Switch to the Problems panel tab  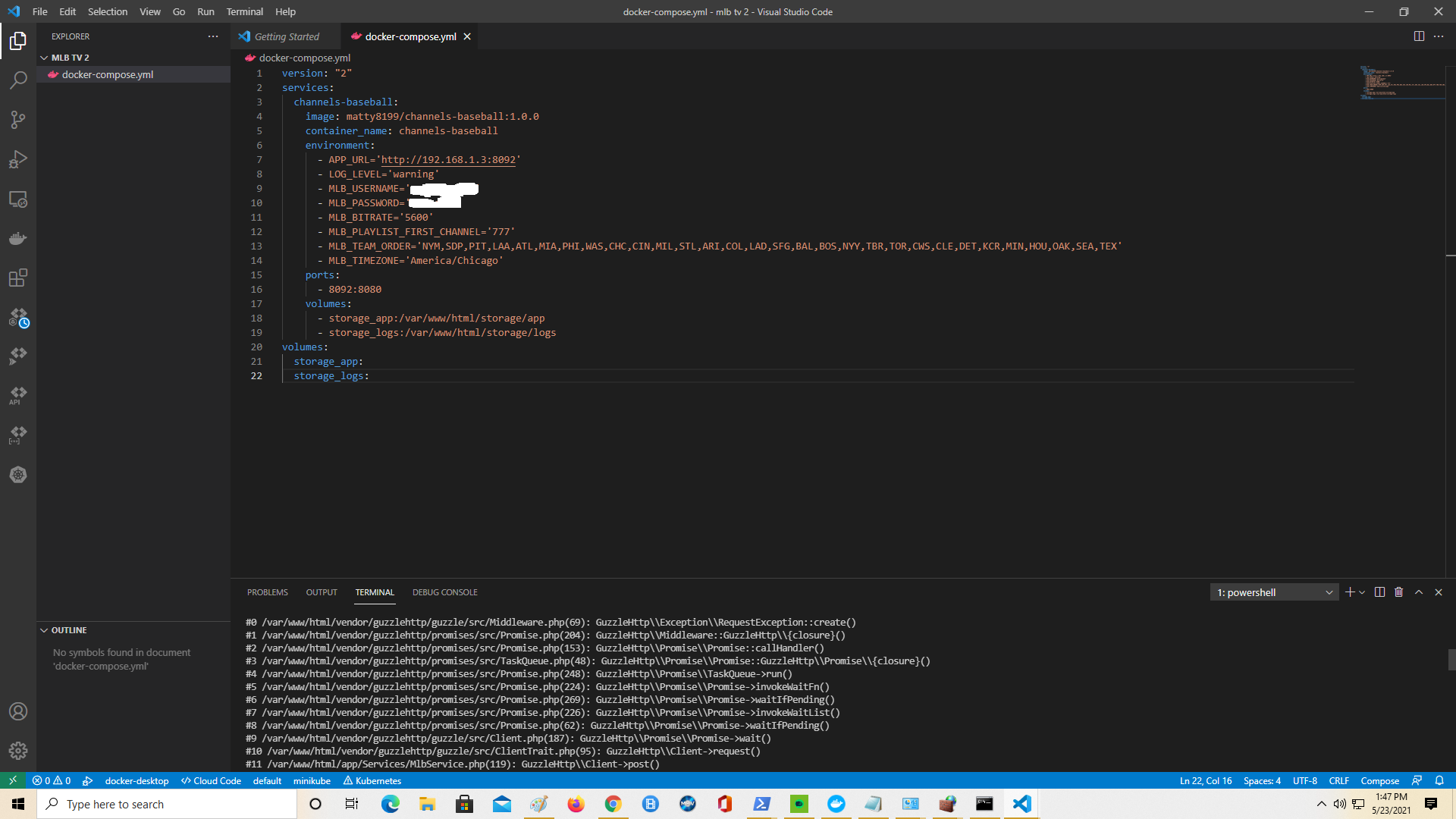267,592
